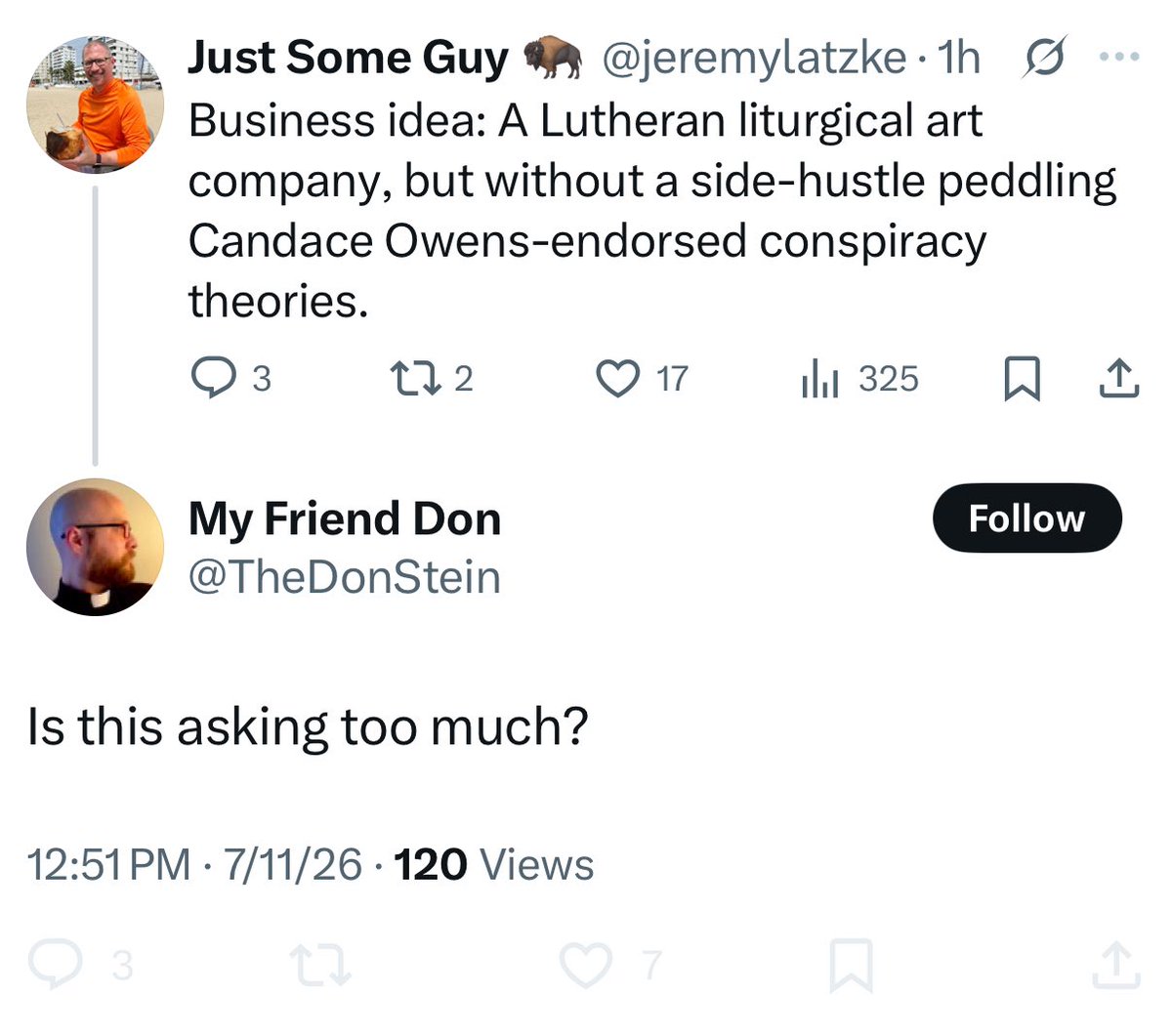This screenshot has height=1036, width=1172.
Task: Bookmark My Friend Don's post
Action: tap(850, 965)
